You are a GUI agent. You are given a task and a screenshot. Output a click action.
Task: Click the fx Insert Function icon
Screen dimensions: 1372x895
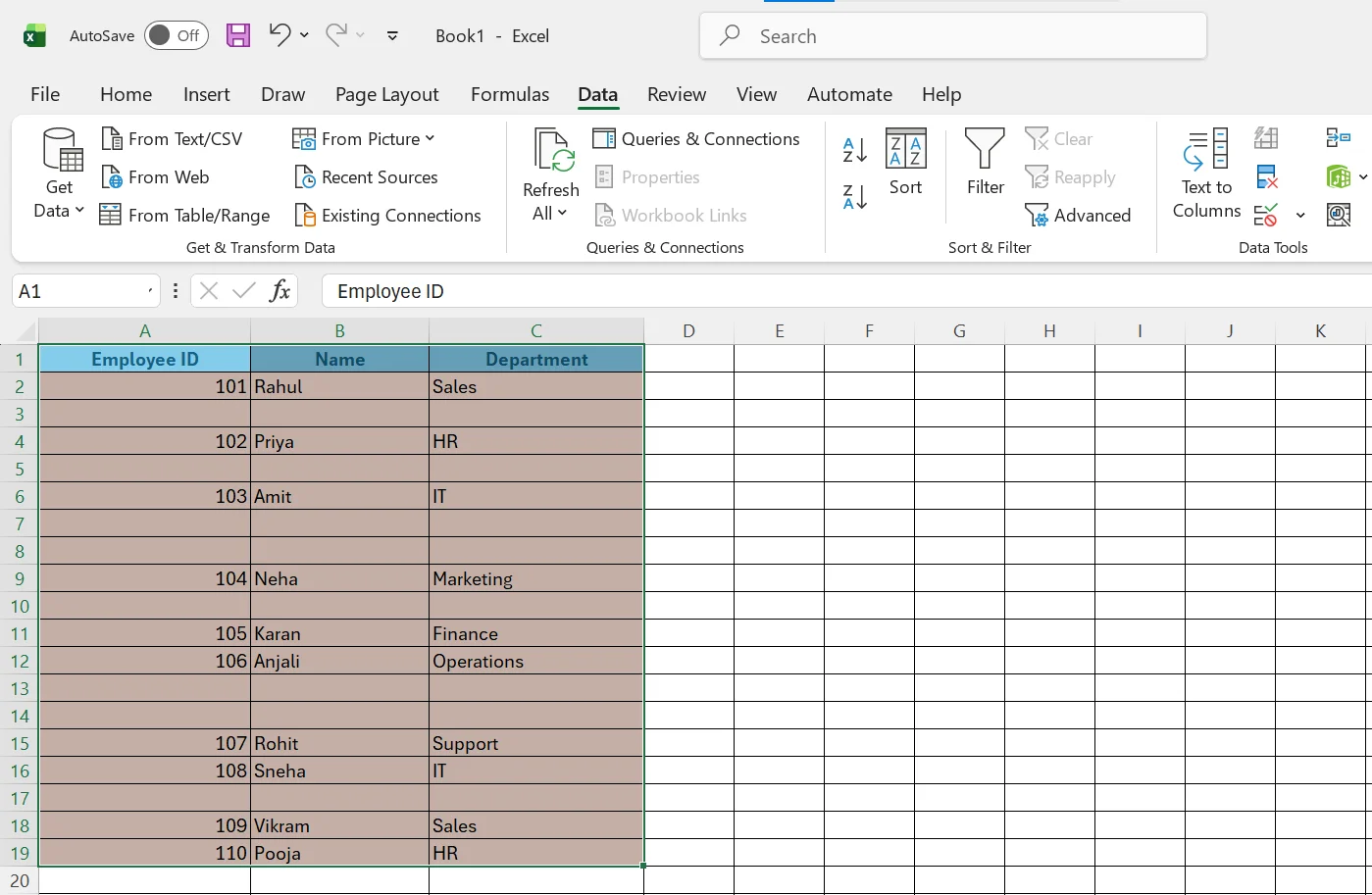[279, 291]
